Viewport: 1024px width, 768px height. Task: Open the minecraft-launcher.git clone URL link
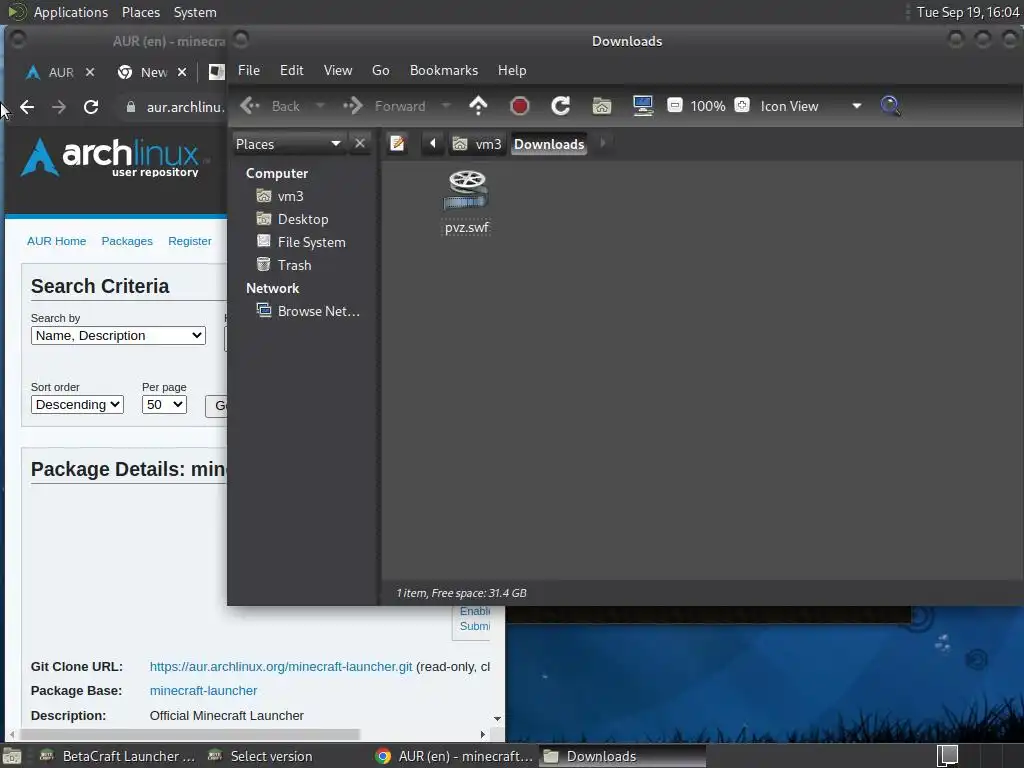click(x=281, y=667)
